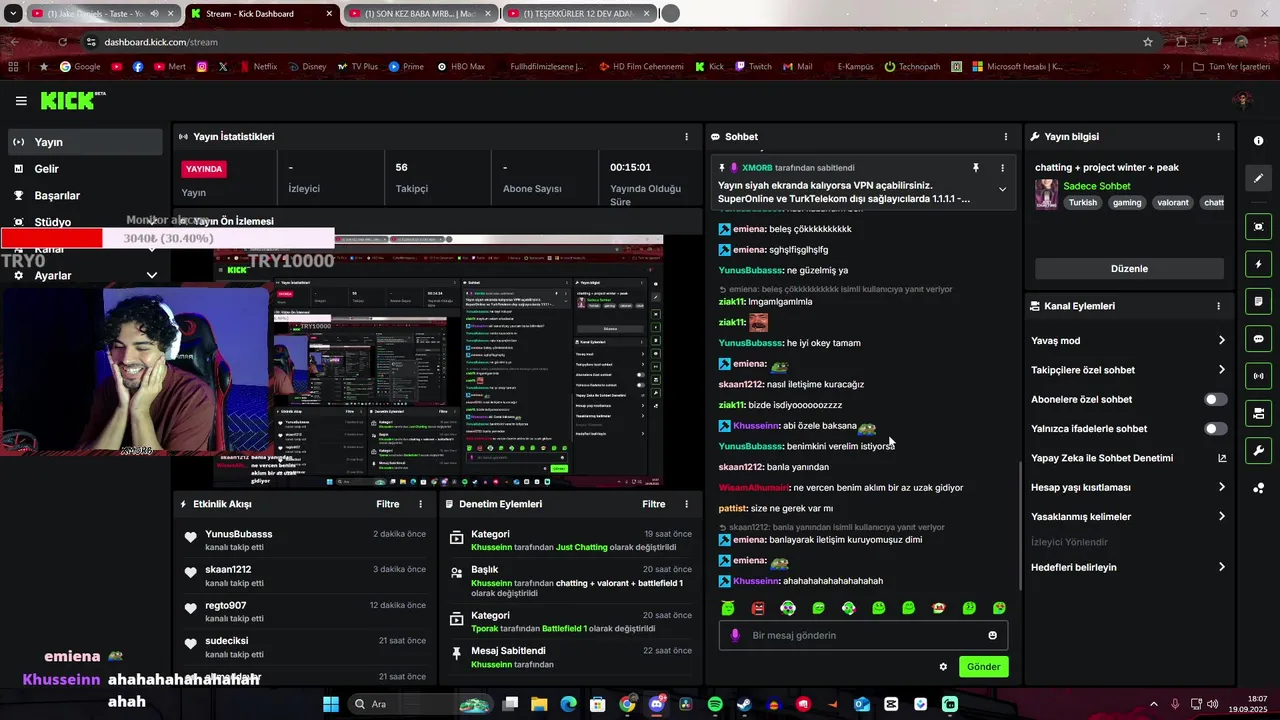This screenshot has width=1280, height=720.
Task: Switch to the SON KEZ BABA MRB browser tab
Action: [420, 14]
